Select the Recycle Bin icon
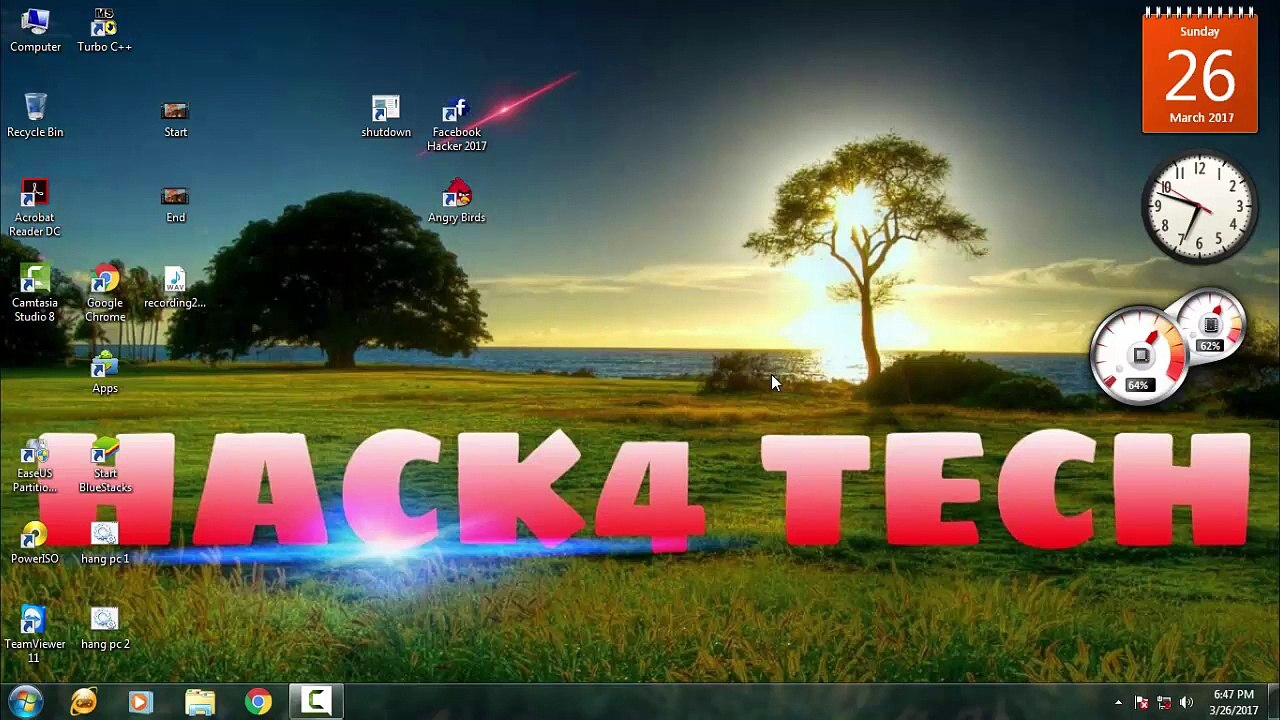This screenshot has height=720, width=1280. click(35, 115)
